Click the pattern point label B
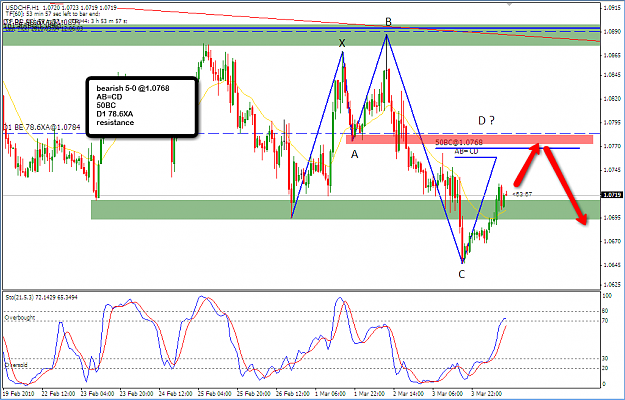Screen dimensions: 625x400 (x=388, y=22)
